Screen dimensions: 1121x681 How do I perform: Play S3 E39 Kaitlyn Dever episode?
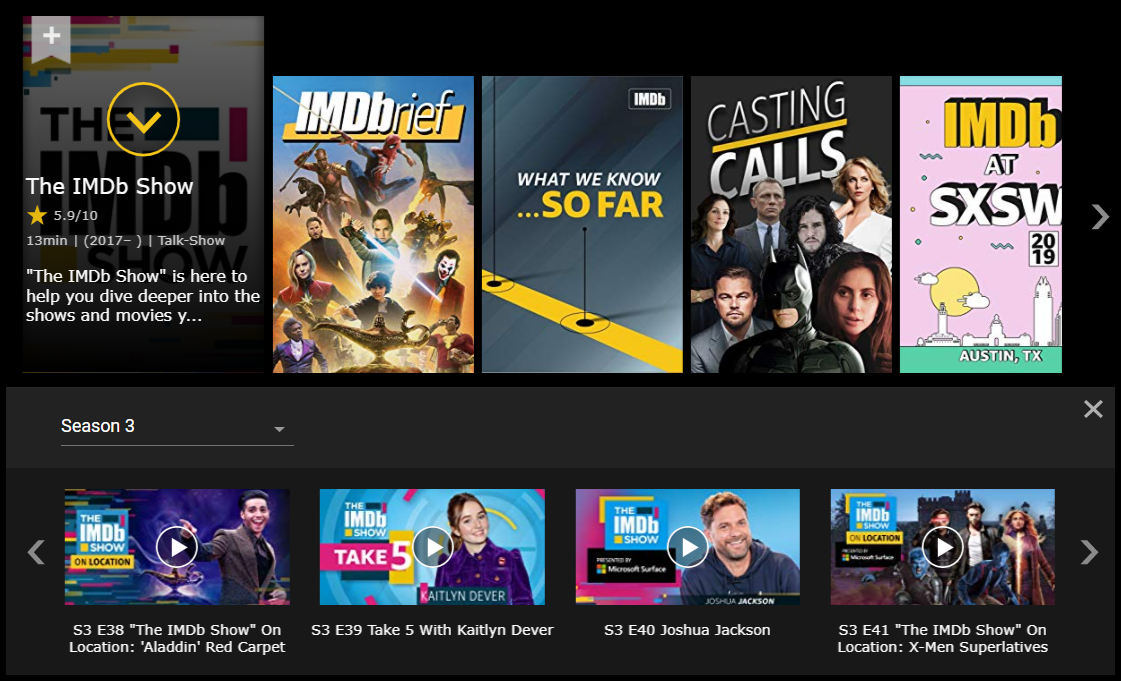pyautogui.click(x=433, y=547)
